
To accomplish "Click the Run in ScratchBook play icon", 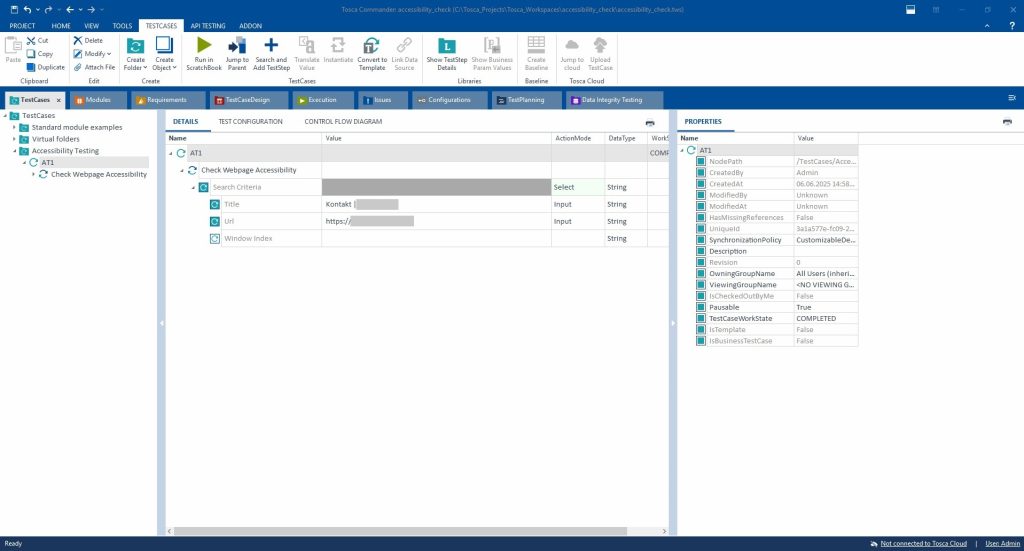I will 204,45.
